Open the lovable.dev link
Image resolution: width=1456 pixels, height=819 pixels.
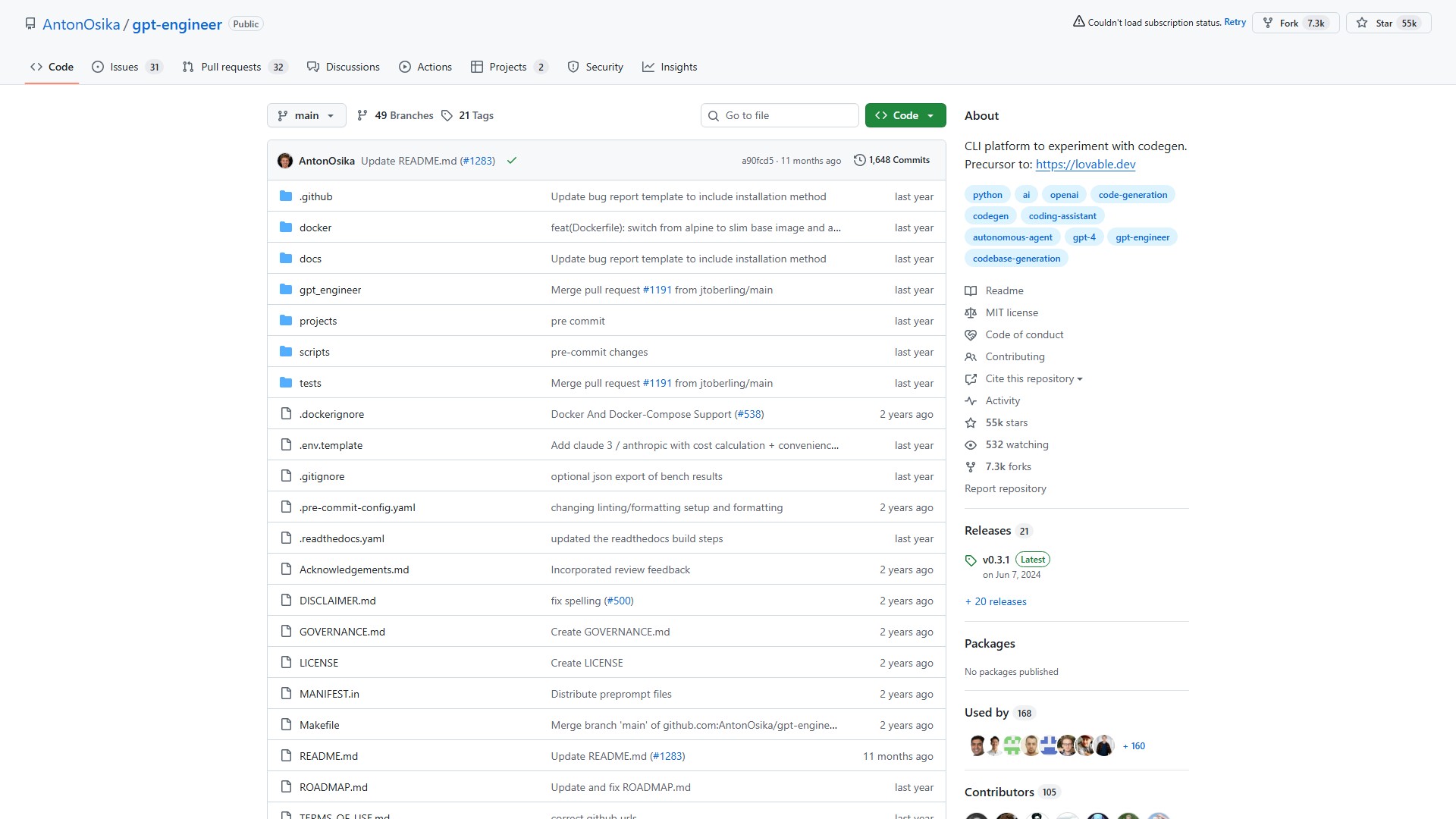(x=1085, y=165)
